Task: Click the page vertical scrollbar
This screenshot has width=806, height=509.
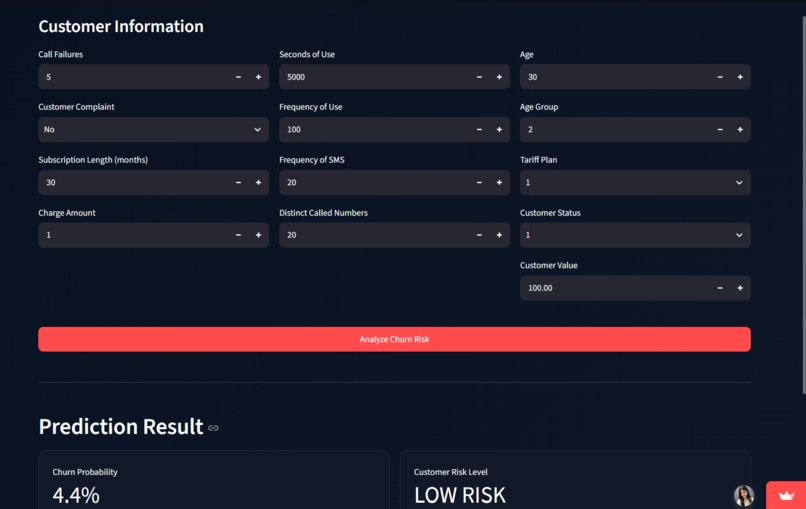Action: click(x=804, y=206)
